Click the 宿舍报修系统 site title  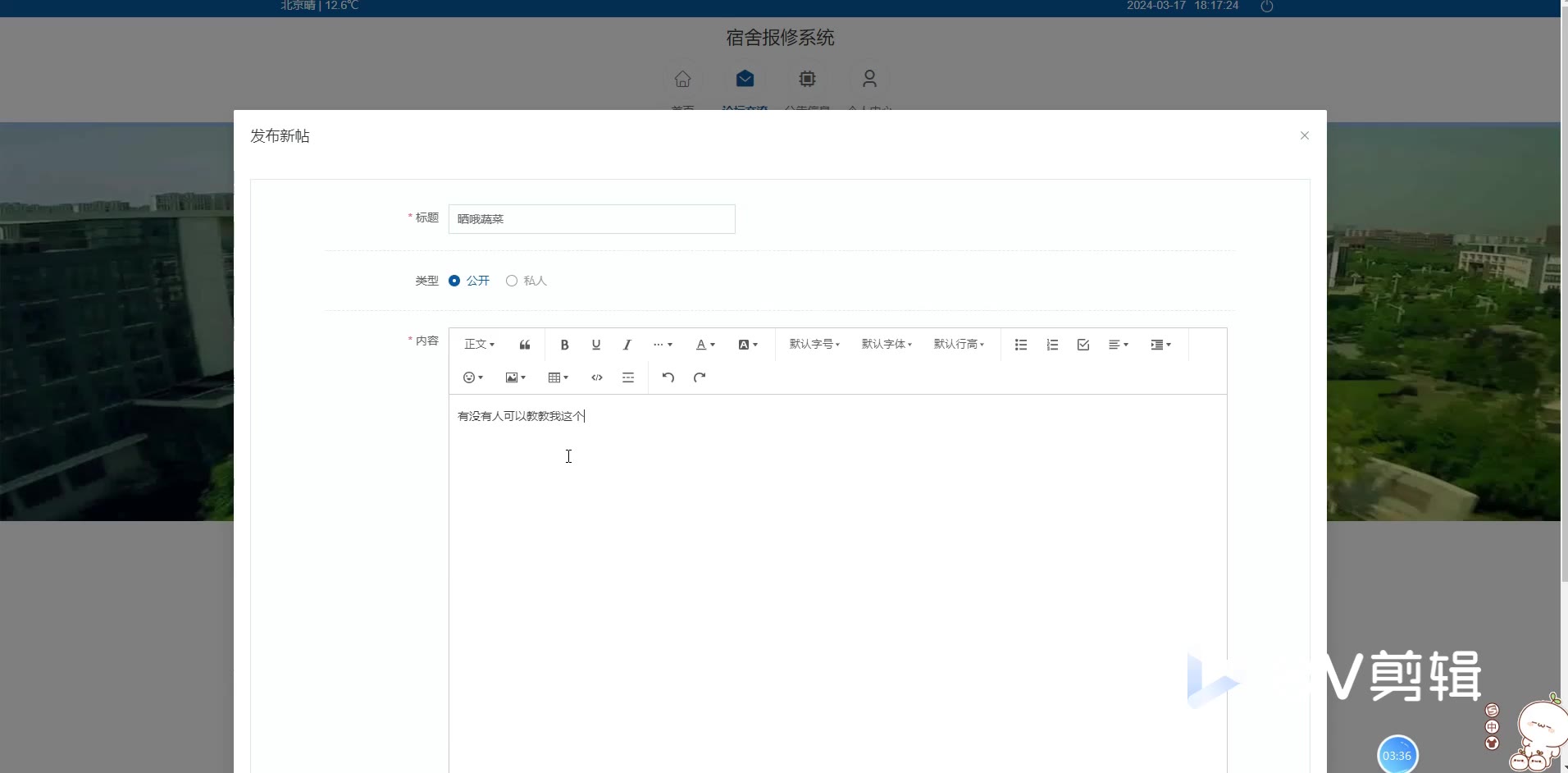point(780,38)
